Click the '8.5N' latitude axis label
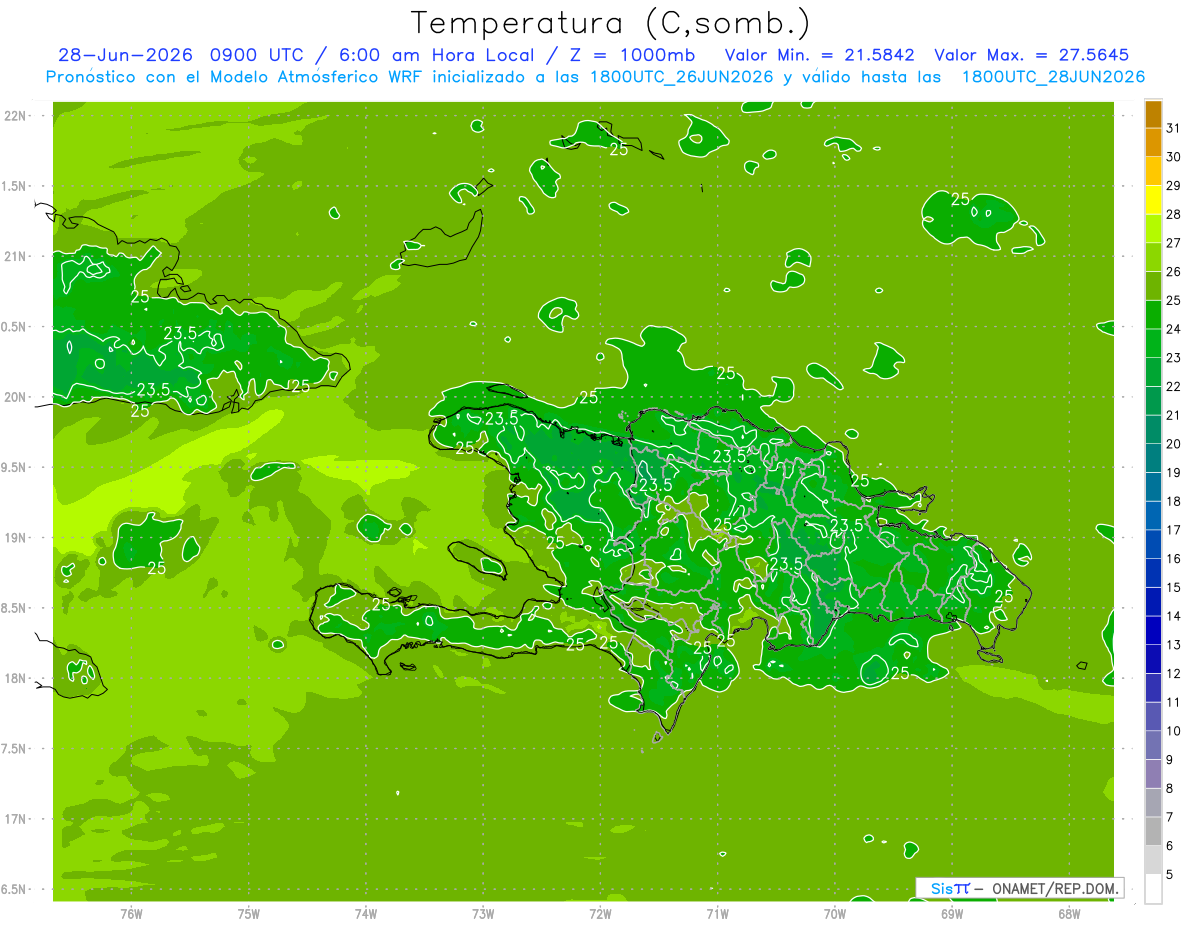This screenshot has width=1200, height=927. point(13,608)
